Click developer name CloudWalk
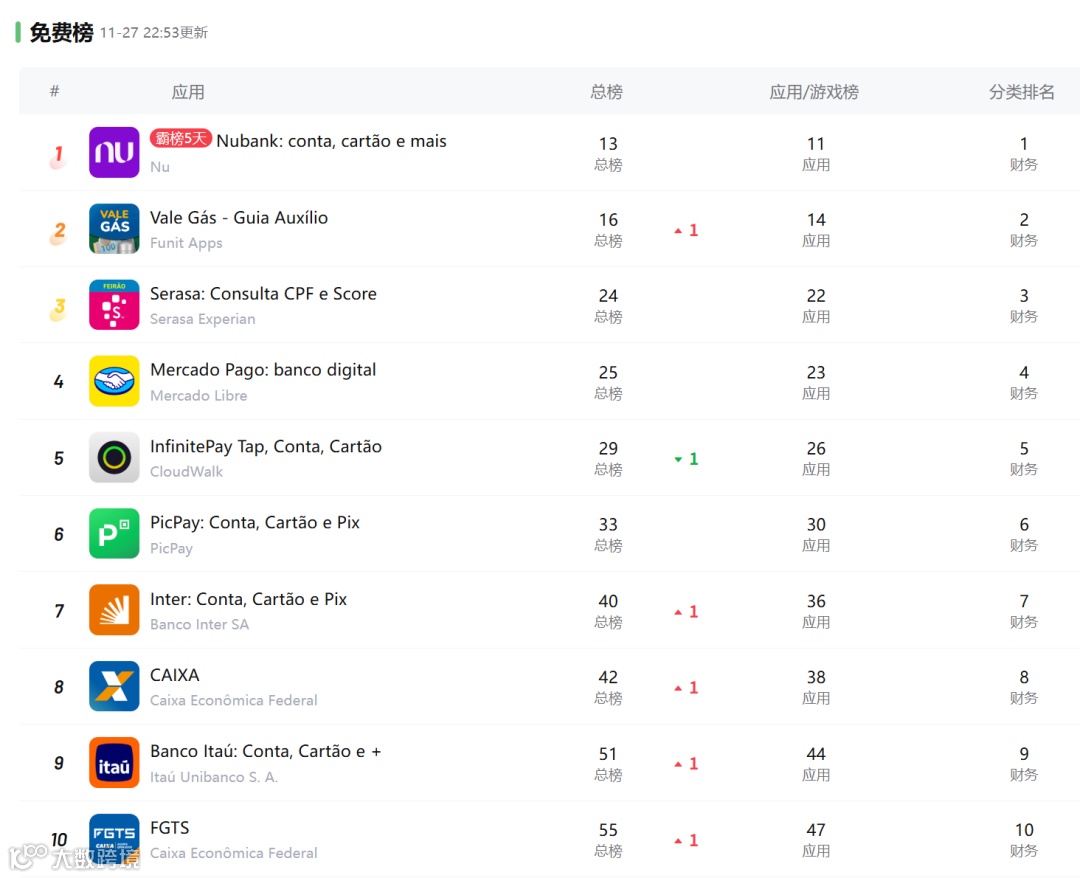This screenshot has height=878, width=1080. click(186, 472)
